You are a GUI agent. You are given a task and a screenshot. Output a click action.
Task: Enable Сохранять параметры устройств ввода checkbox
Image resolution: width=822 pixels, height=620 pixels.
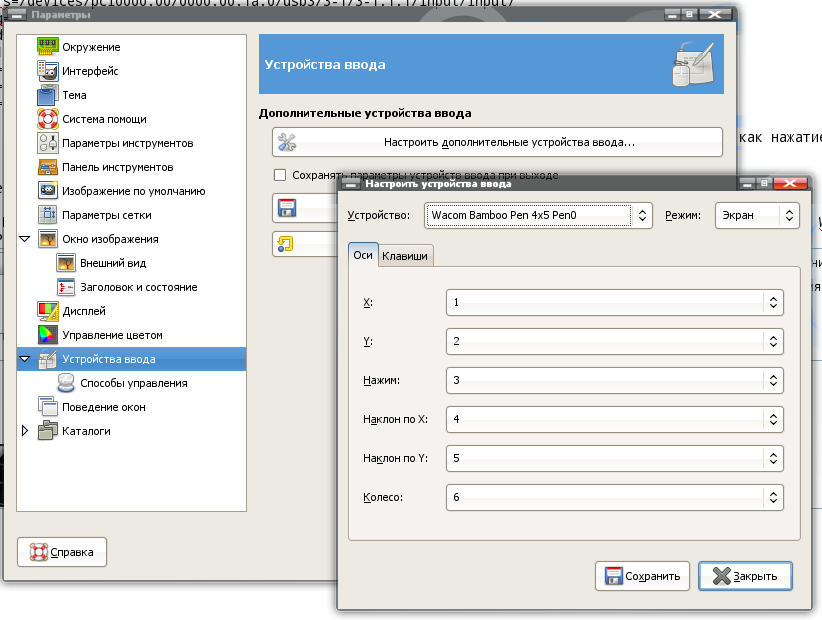point(280,175)
